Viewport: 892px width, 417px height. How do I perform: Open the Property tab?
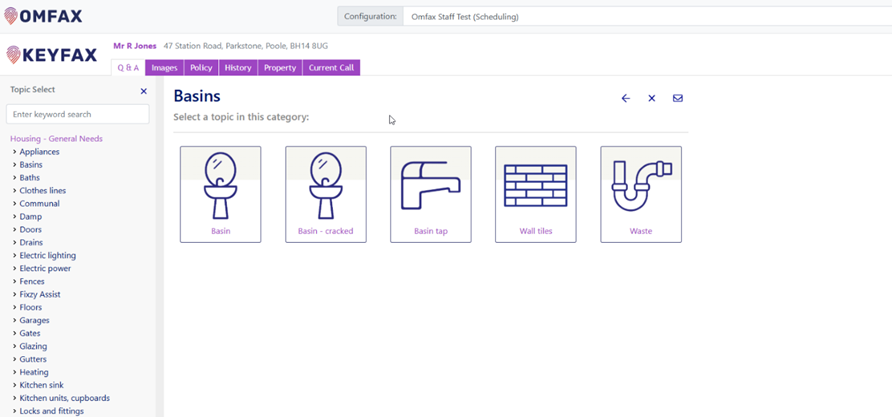tap(280, 68)
